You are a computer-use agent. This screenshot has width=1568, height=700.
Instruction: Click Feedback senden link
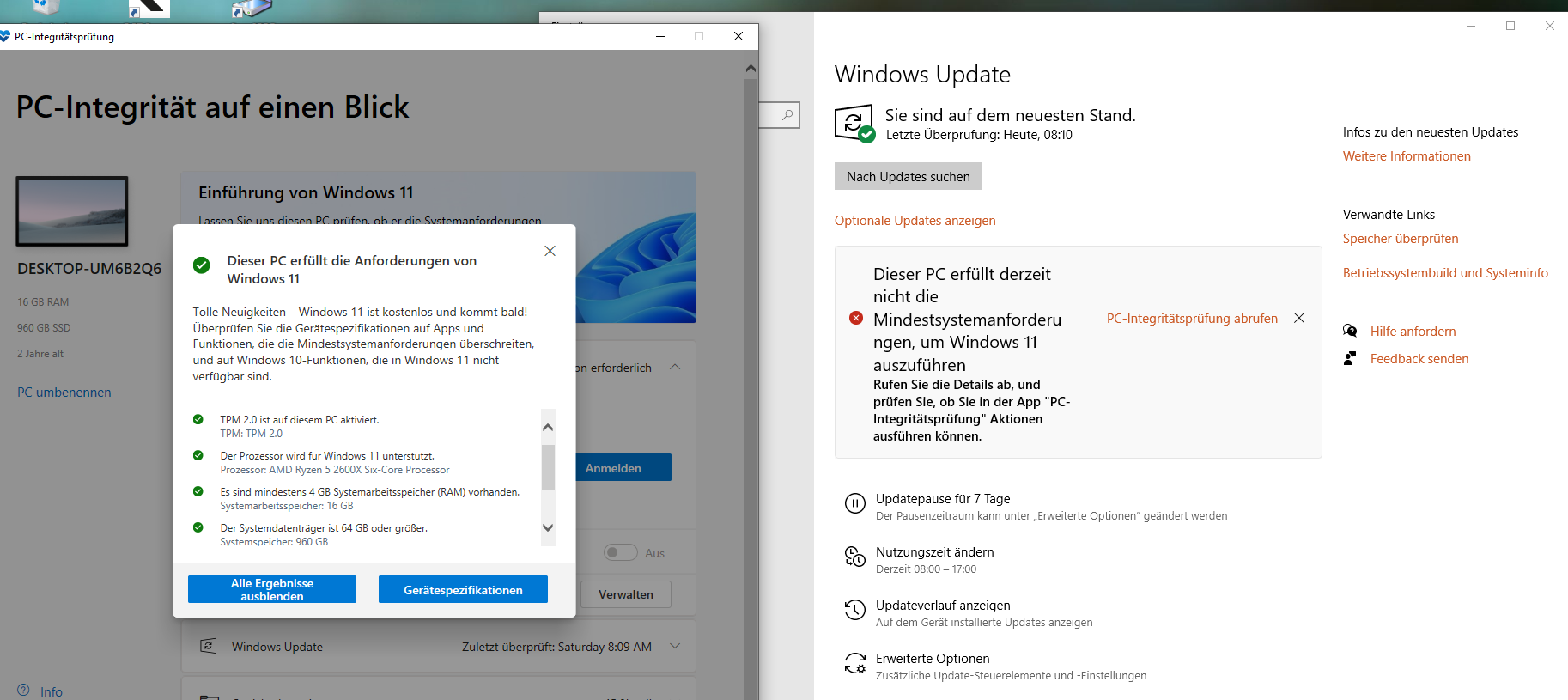pyautogui.click(x=1419, y=359)
